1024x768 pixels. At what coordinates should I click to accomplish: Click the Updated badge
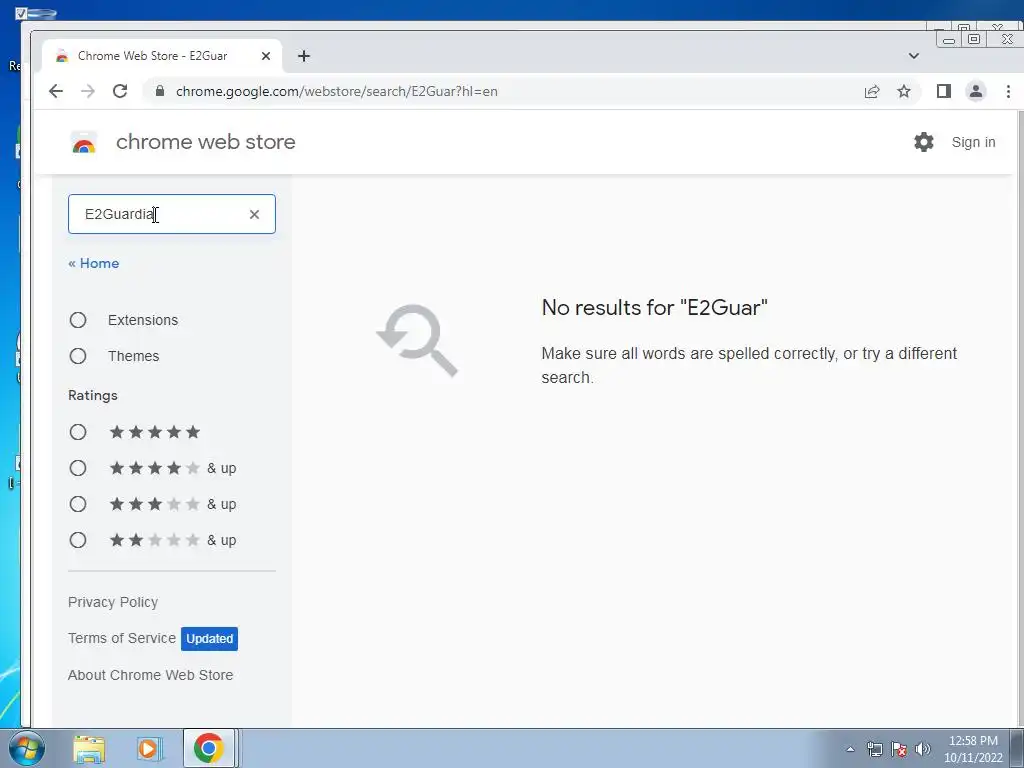(x=210, y=639)
